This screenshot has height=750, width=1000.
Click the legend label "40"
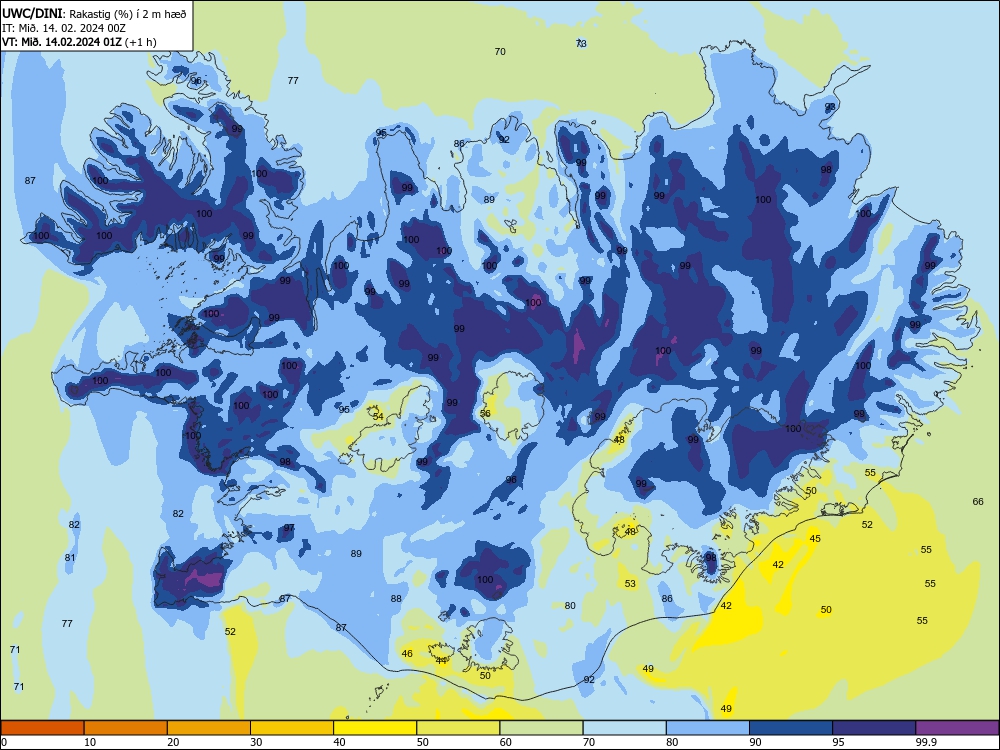click(339, 742)
